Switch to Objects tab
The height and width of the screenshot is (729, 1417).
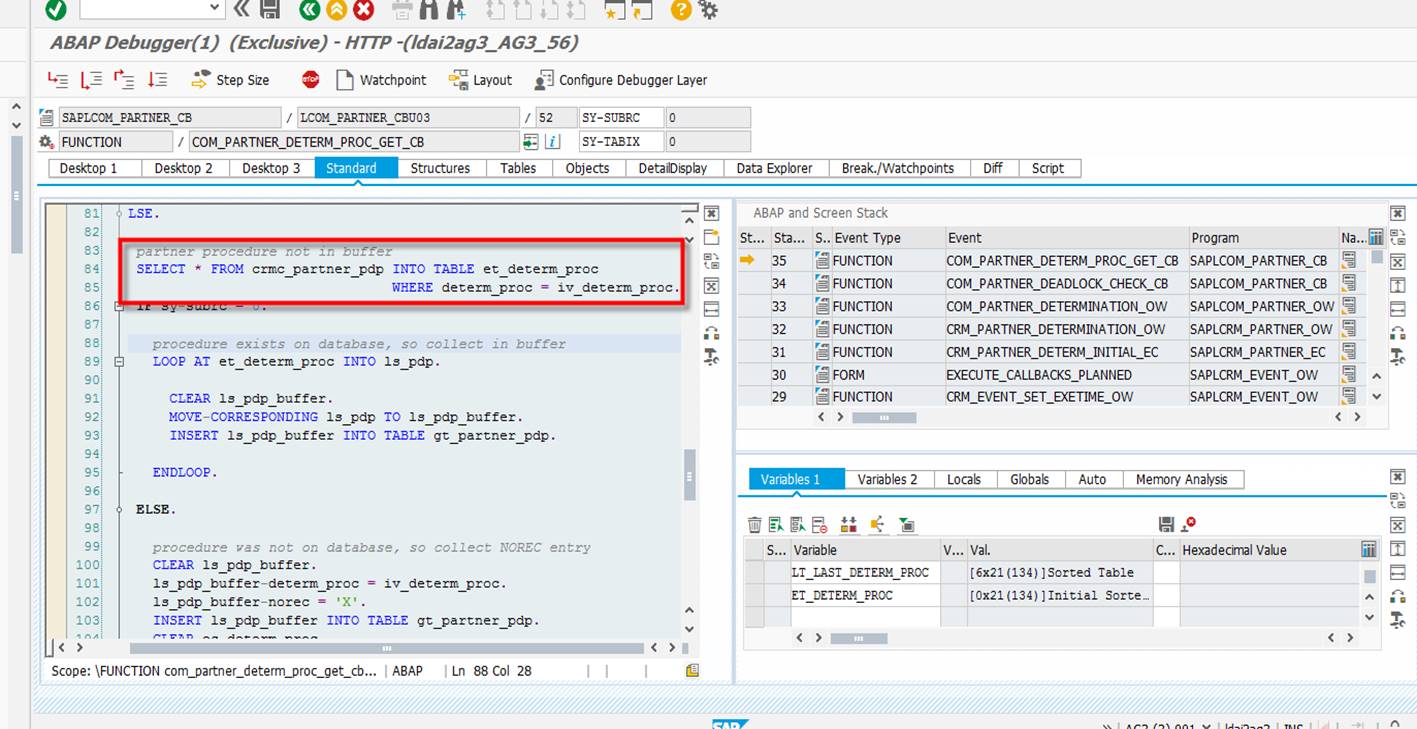tap(587, 168)
